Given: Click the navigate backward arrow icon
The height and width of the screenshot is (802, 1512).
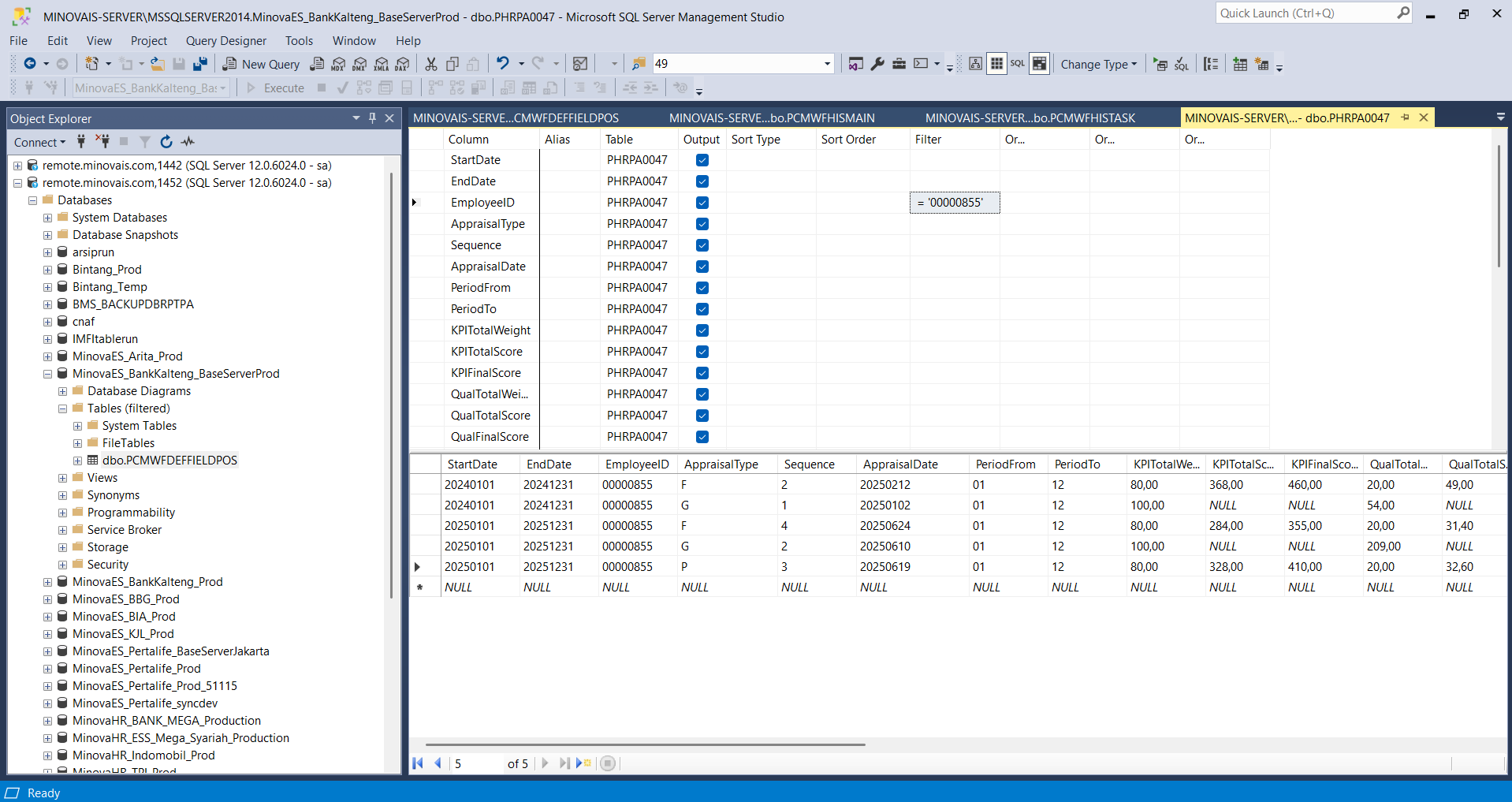Looking at the screenshot, I should (30, 64).
